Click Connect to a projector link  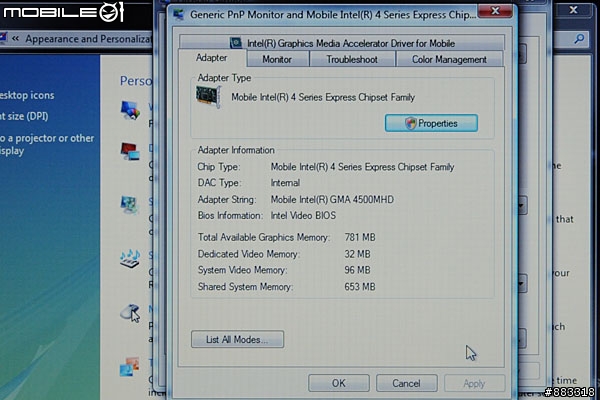[47, 144]
